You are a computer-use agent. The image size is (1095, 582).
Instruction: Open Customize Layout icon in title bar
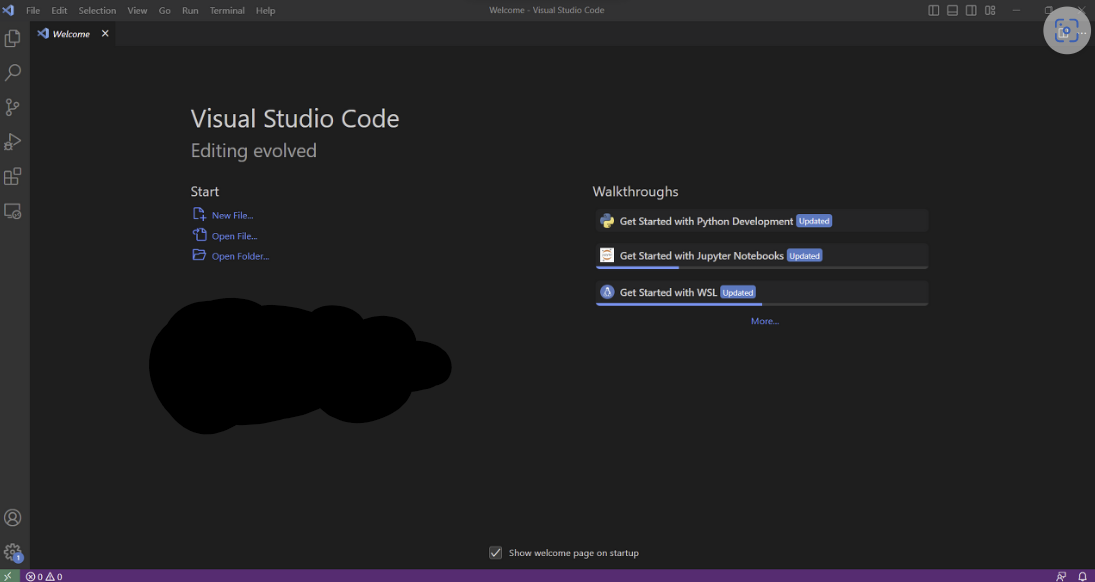coord(990,10)
